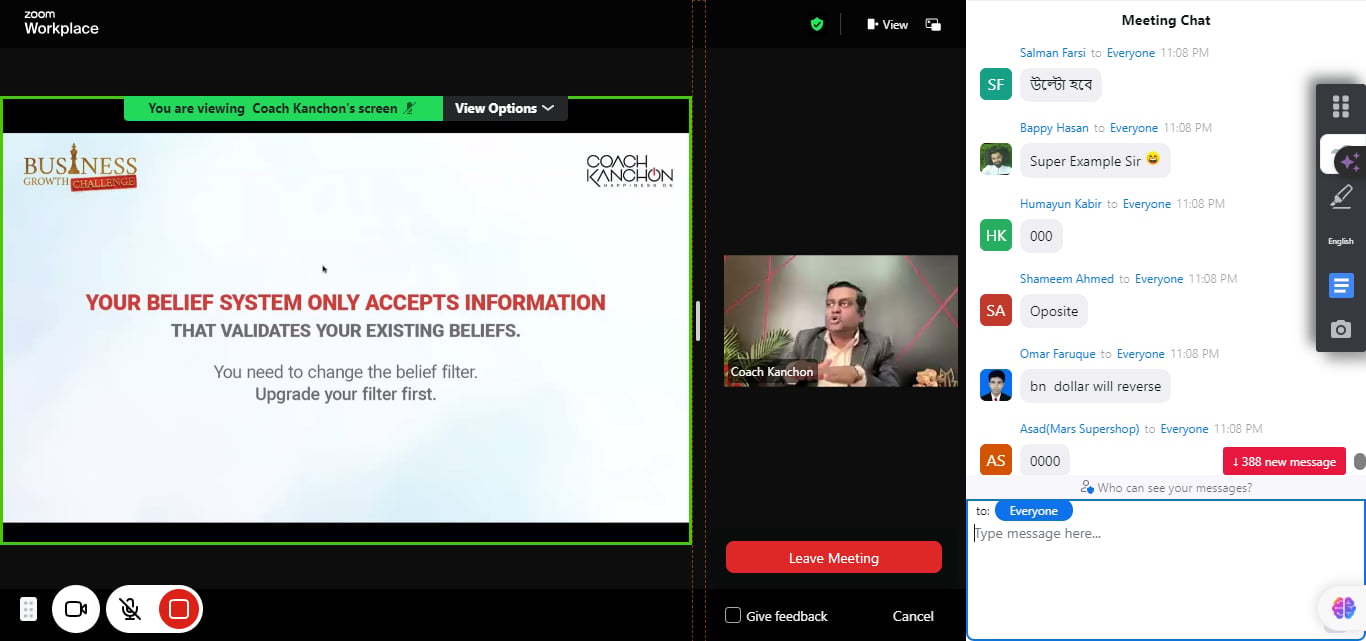Click the overlapping-windows icon beside View
This screenshot has height=641, width=1366.
(x=933, y=24)
